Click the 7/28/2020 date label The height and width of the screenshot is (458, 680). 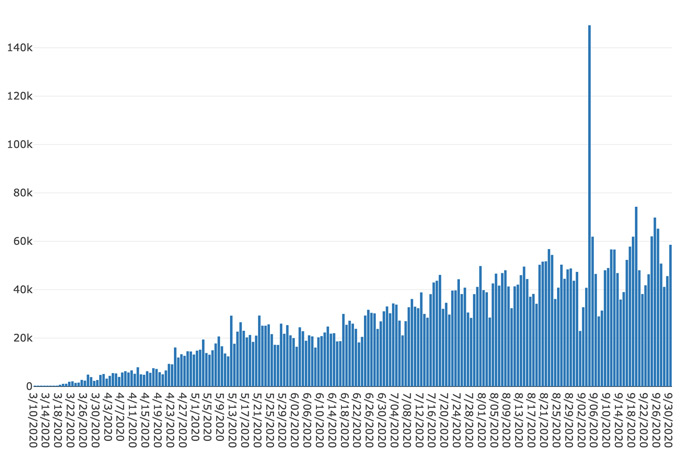[x=469, y=419]
